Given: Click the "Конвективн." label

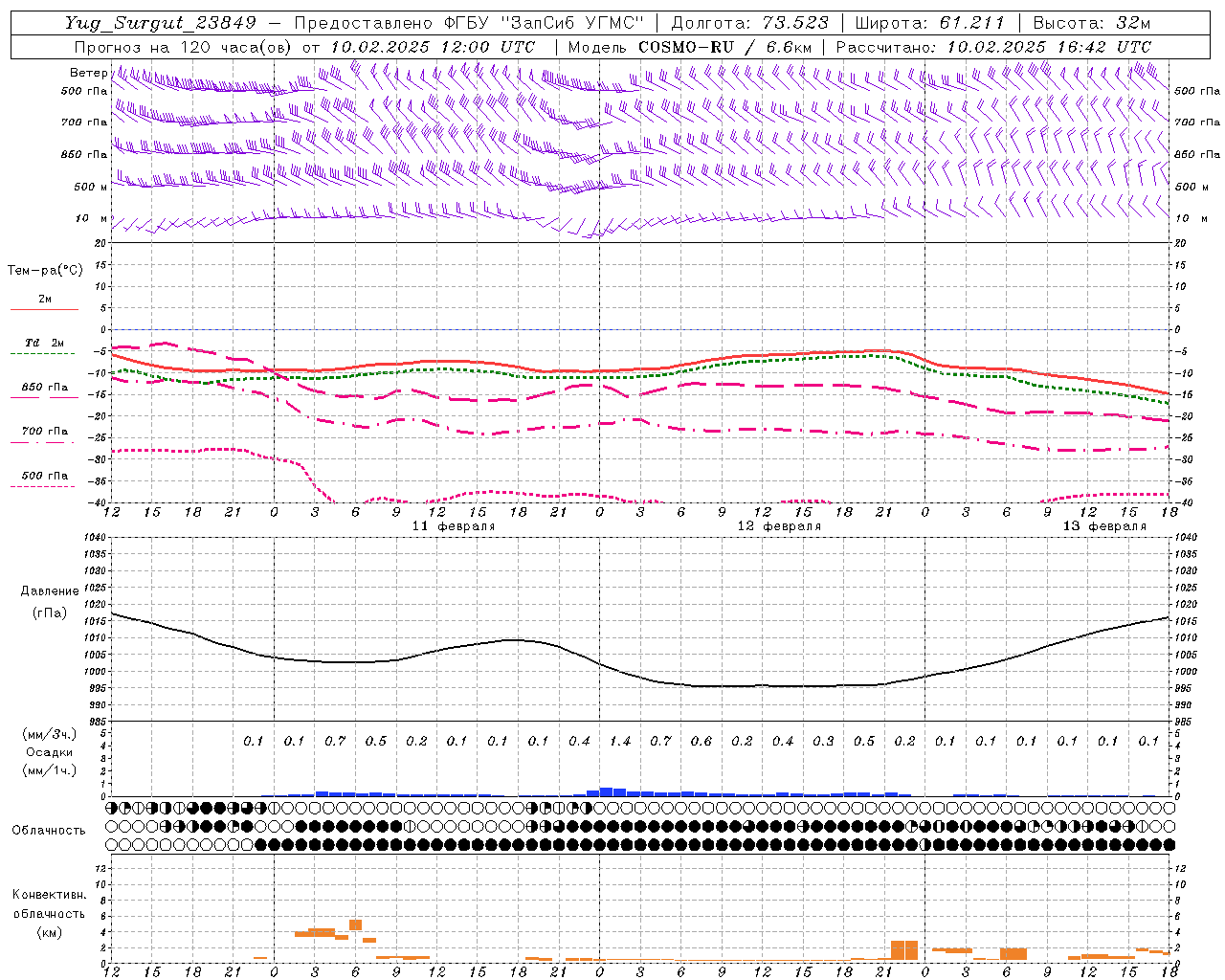Looking at the screenshot, I should coord(49,895).
